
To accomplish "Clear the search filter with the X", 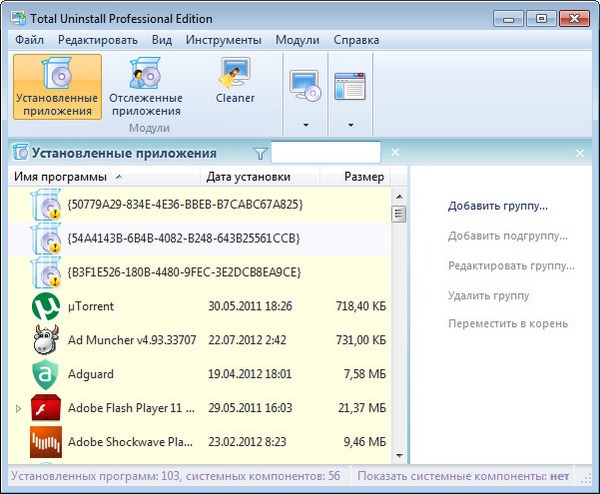I will coord(395,153).
